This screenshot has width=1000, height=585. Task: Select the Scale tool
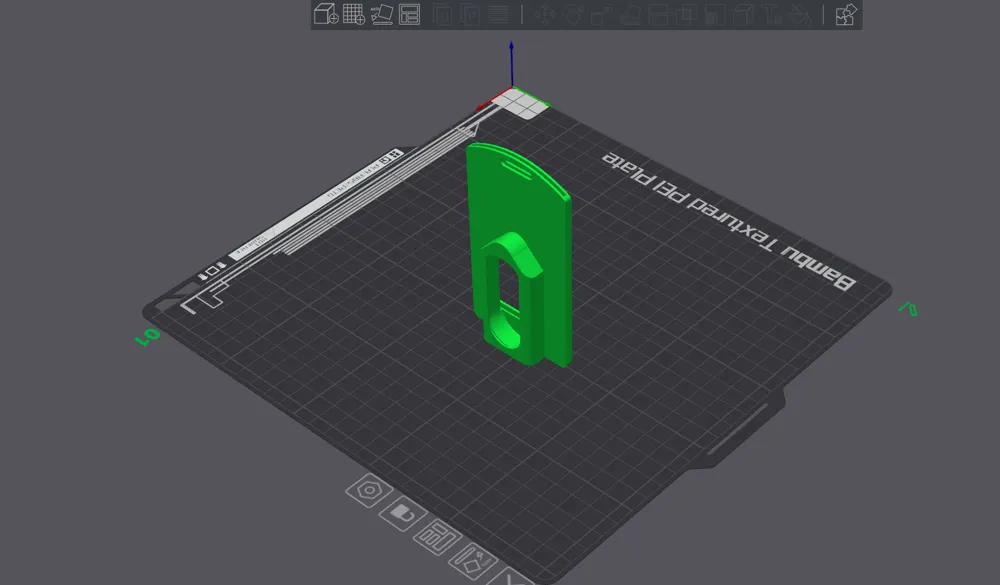coord(600,13)
